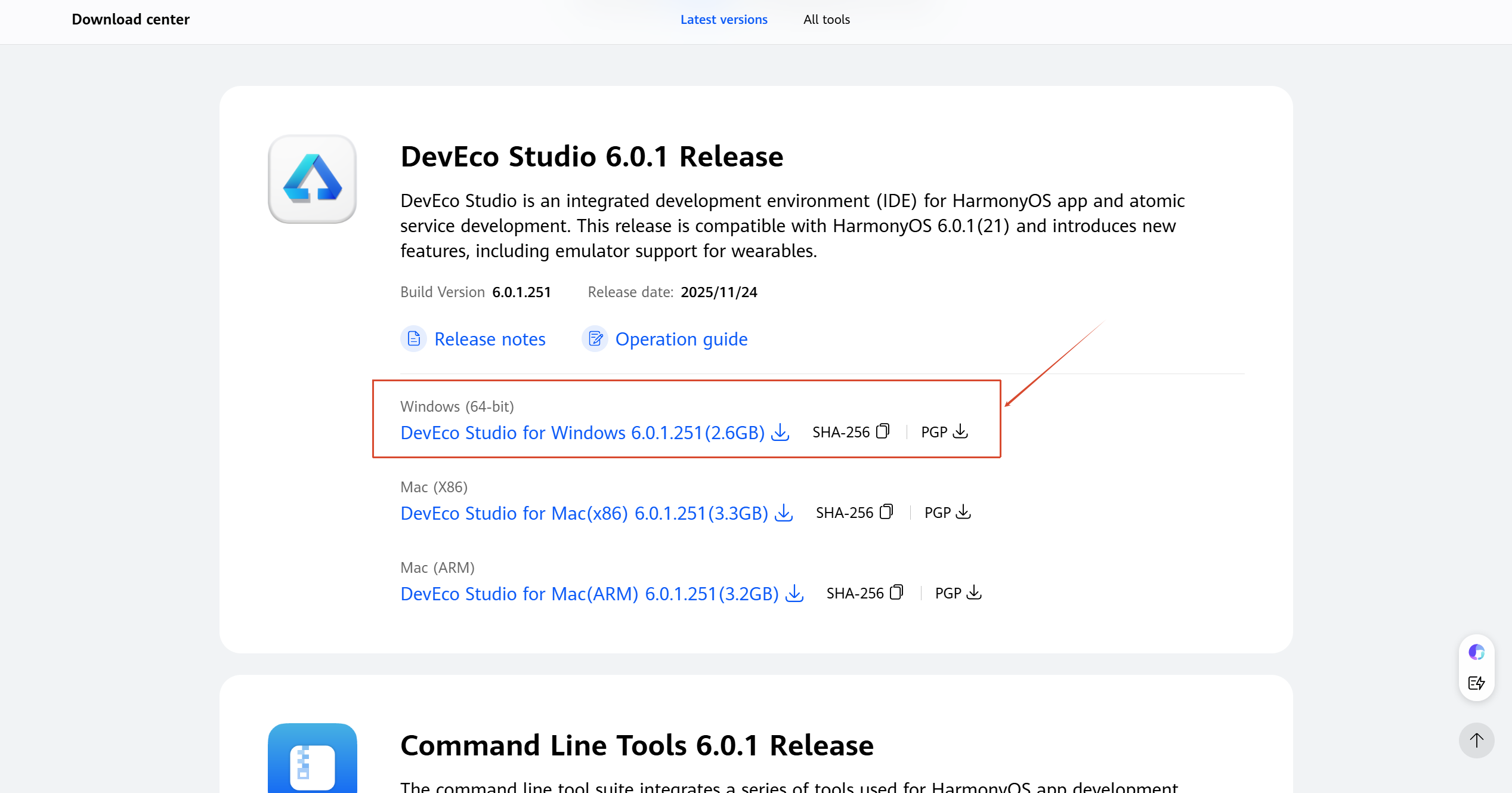Click the PGP text in Mac(ARM) row

click(x=948, y=593)
